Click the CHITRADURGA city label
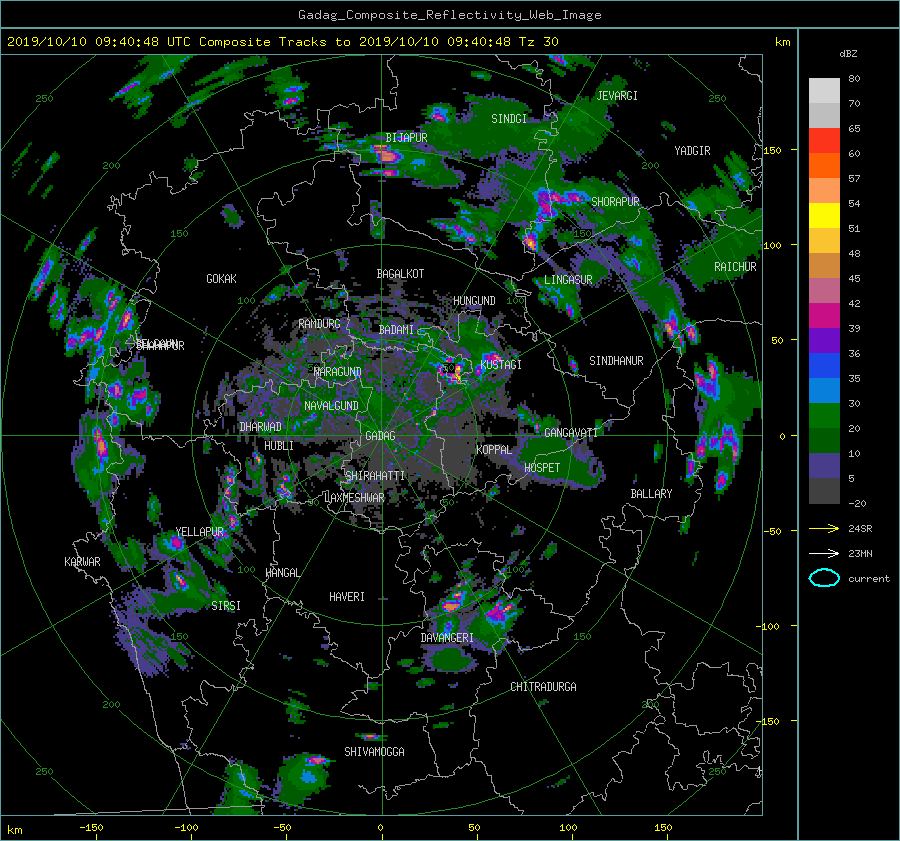The width and height of the screenshot is (900, 841). pyautogui.click(x=543, y=687)
